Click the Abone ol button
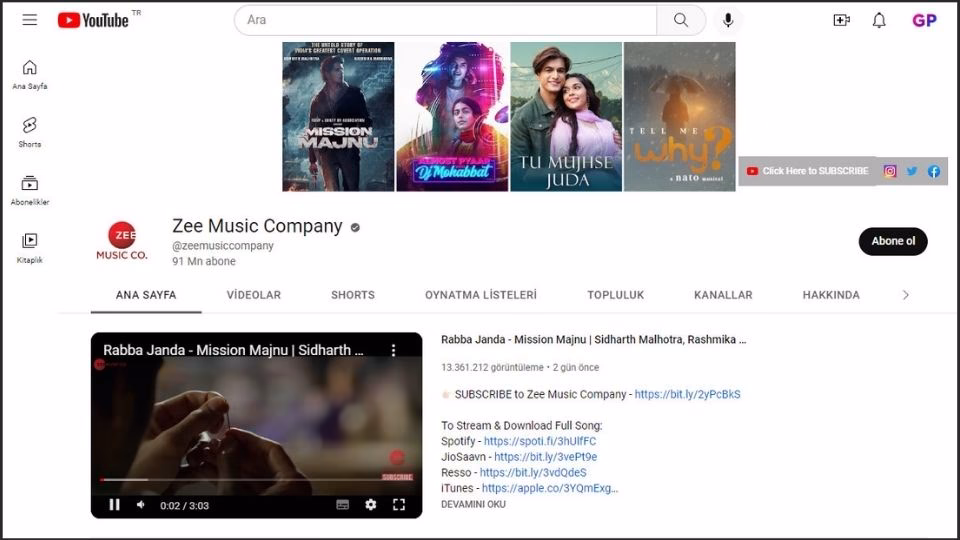Screen dimensions: 960x540 point(893,241)
